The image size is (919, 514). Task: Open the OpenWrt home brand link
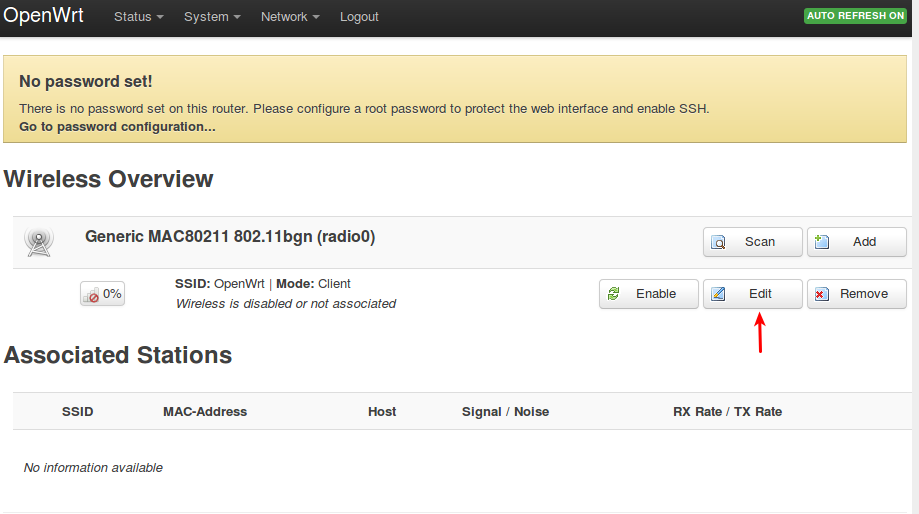coord(43,15)
